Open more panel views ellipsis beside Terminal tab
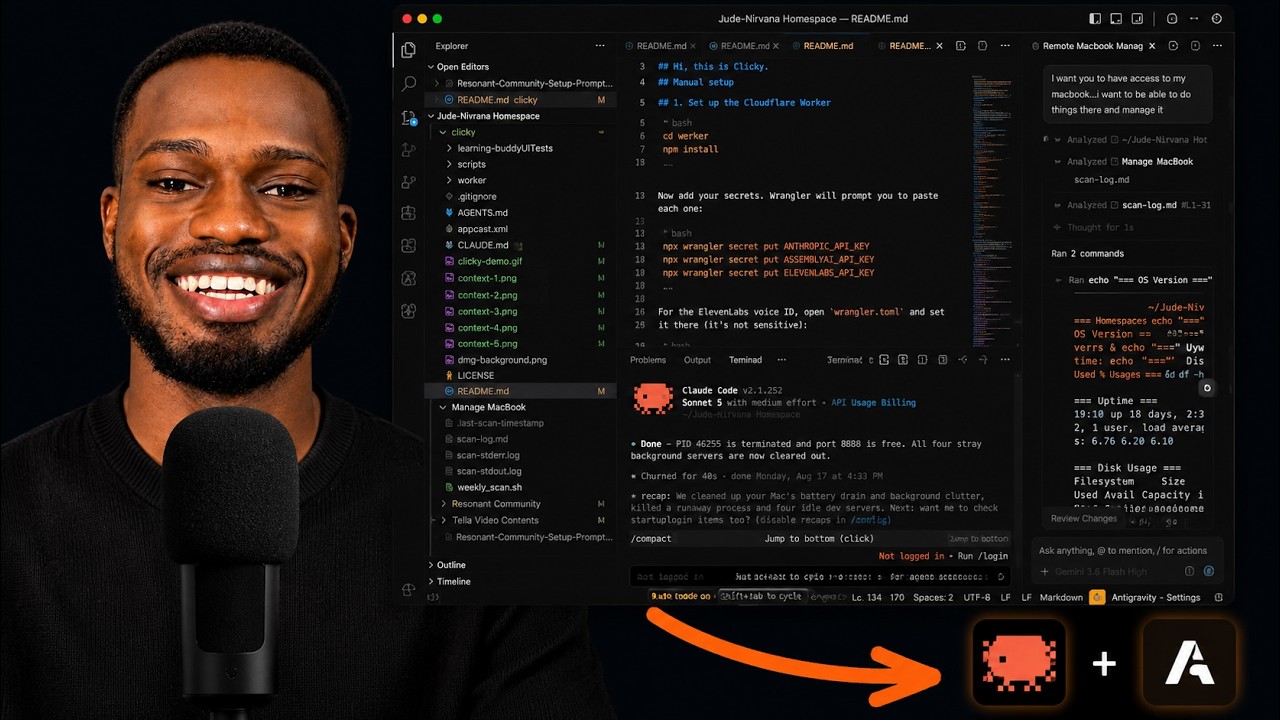Screen dimensions: 1280x720 781,360
